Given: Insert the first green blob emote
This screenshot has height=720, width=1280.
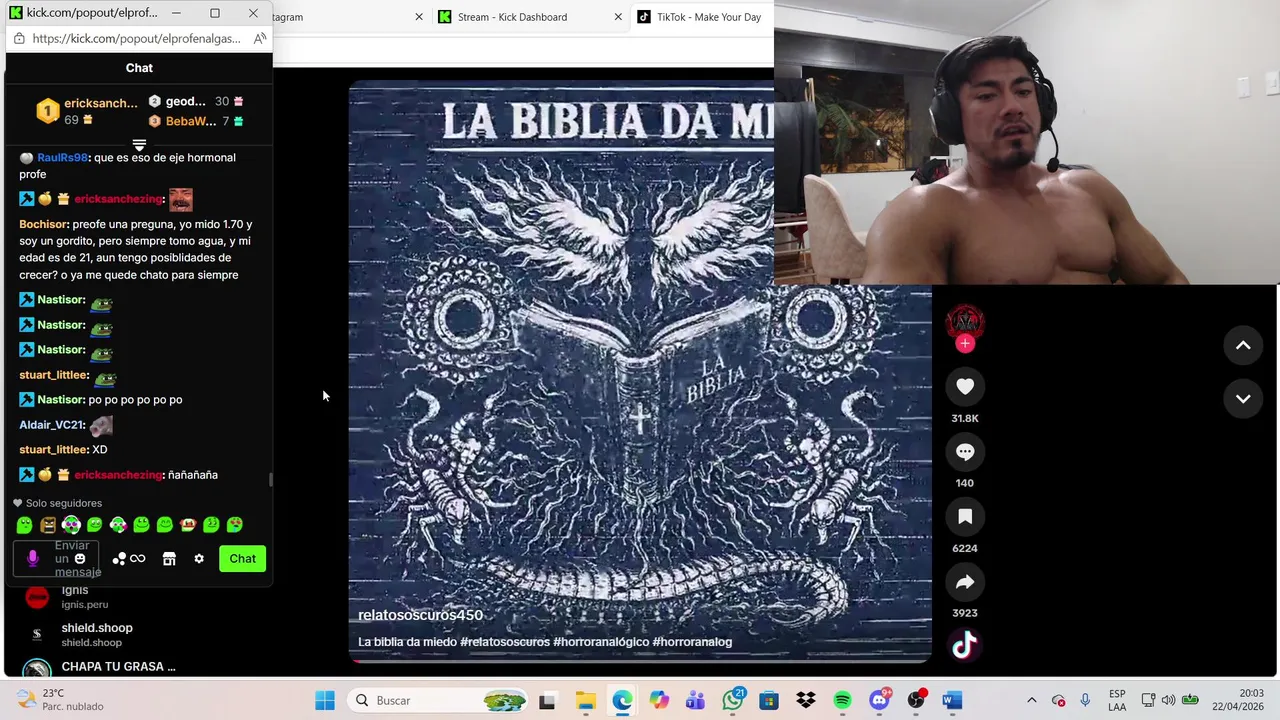Looking at the screenshot, I should pos(25,525).
